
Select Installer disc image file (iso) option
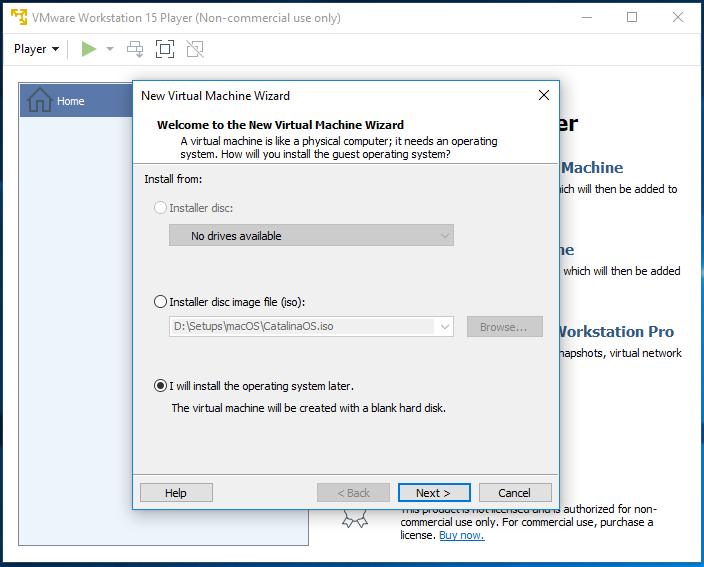160,301
